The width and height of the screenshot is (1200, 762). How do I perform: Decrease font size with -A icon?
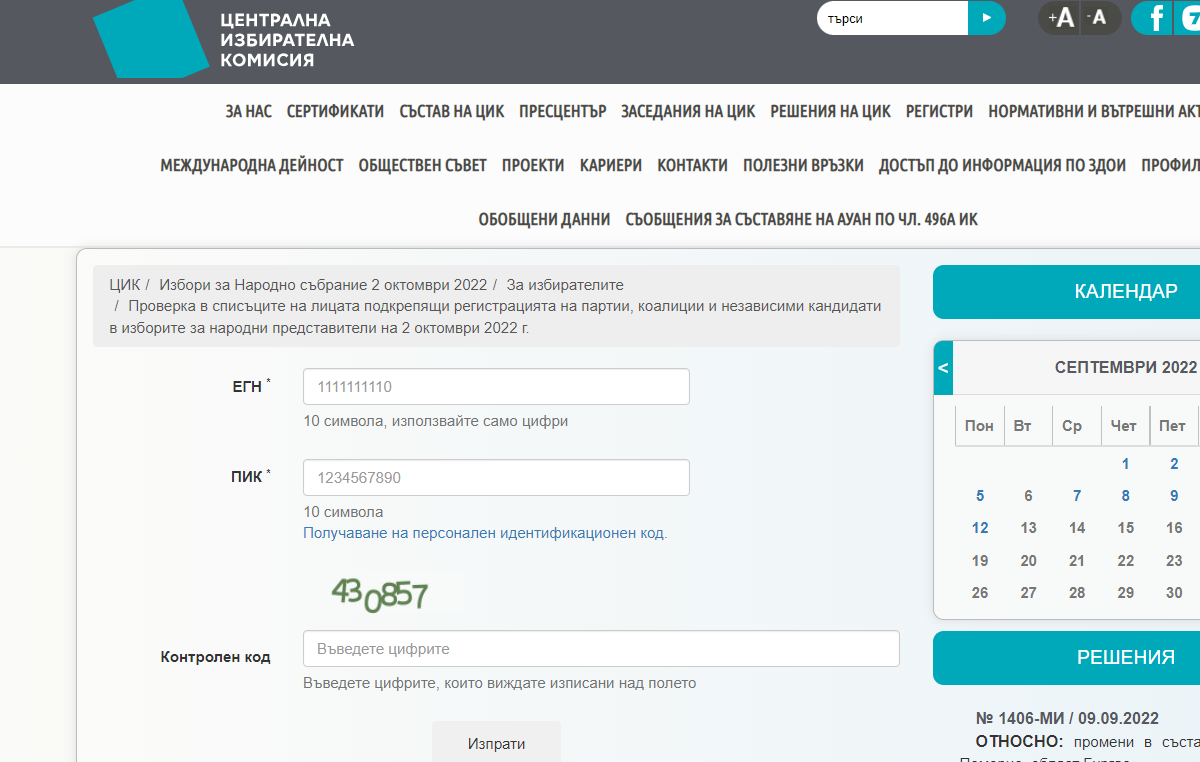(1099, 18)
